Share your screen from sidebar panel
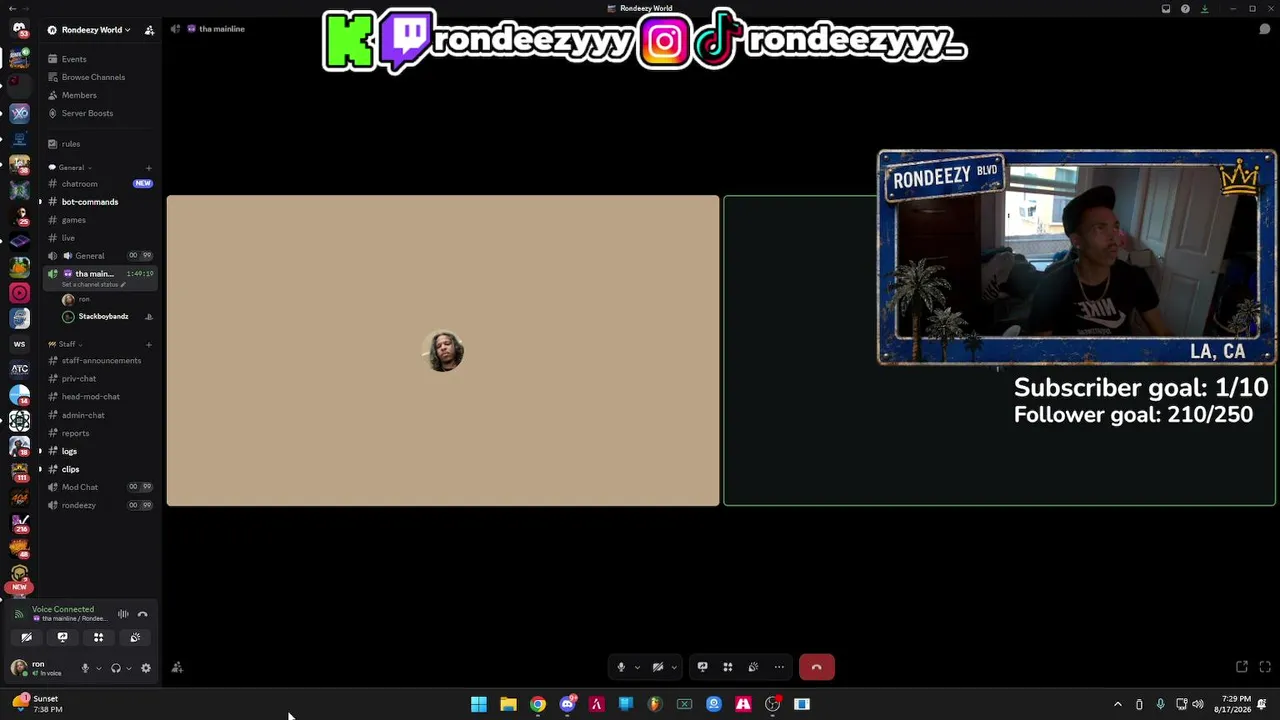 [62, 637]
